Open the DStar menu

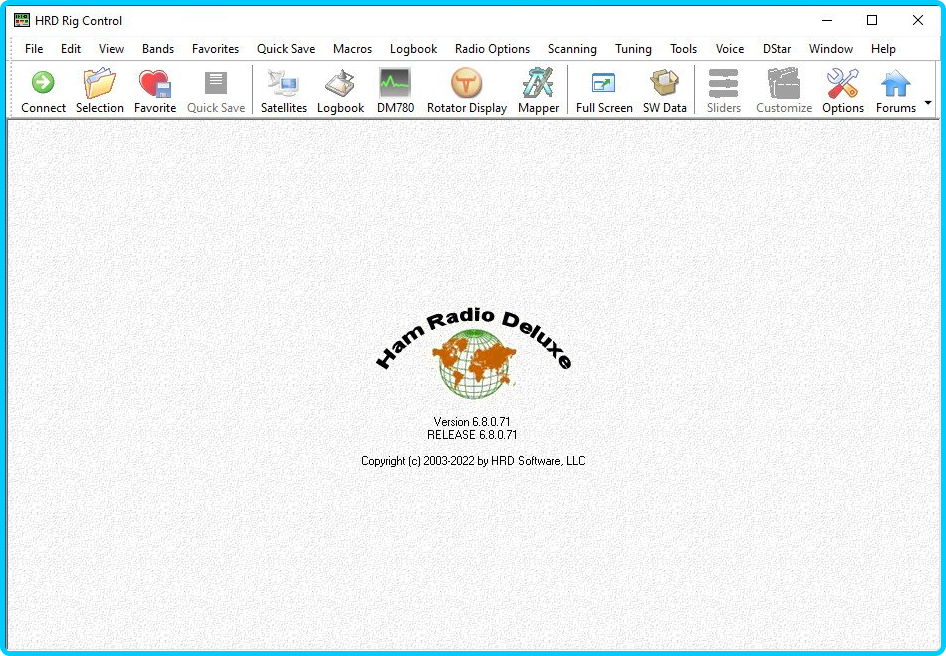(x=777, y=49)
